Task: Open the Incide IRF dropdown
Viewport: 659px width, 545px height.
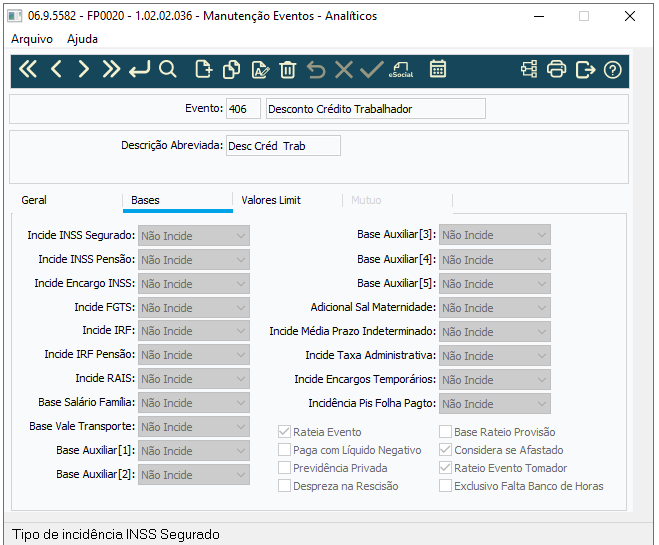Action: [x=194, y=331]
